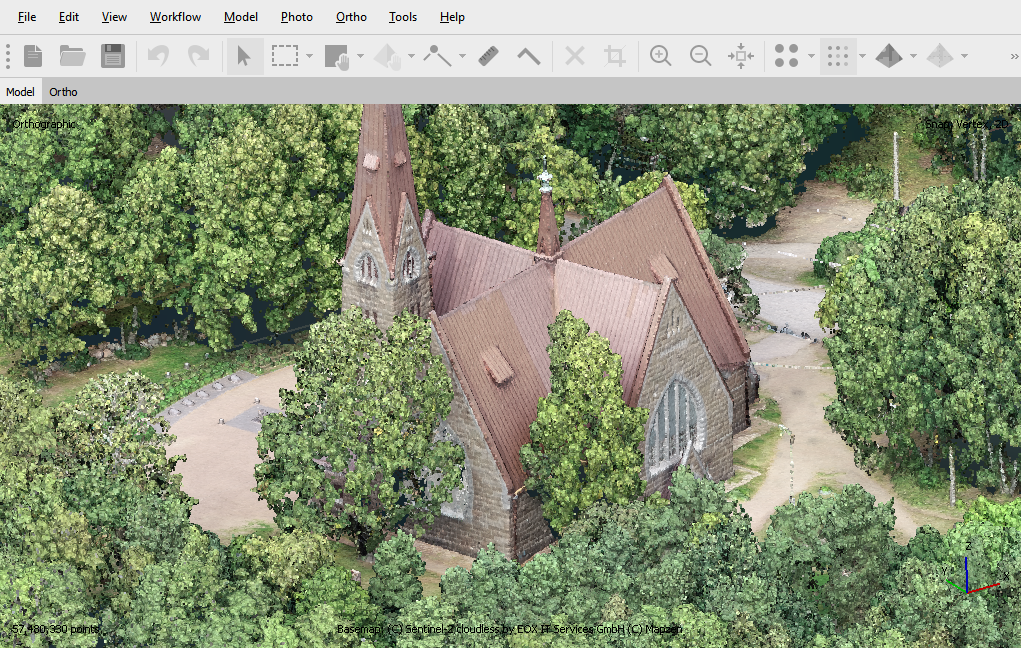The image size is (1021, 648).
Task: Activate the Rectangle Selection tool
Action: [285, 56]
